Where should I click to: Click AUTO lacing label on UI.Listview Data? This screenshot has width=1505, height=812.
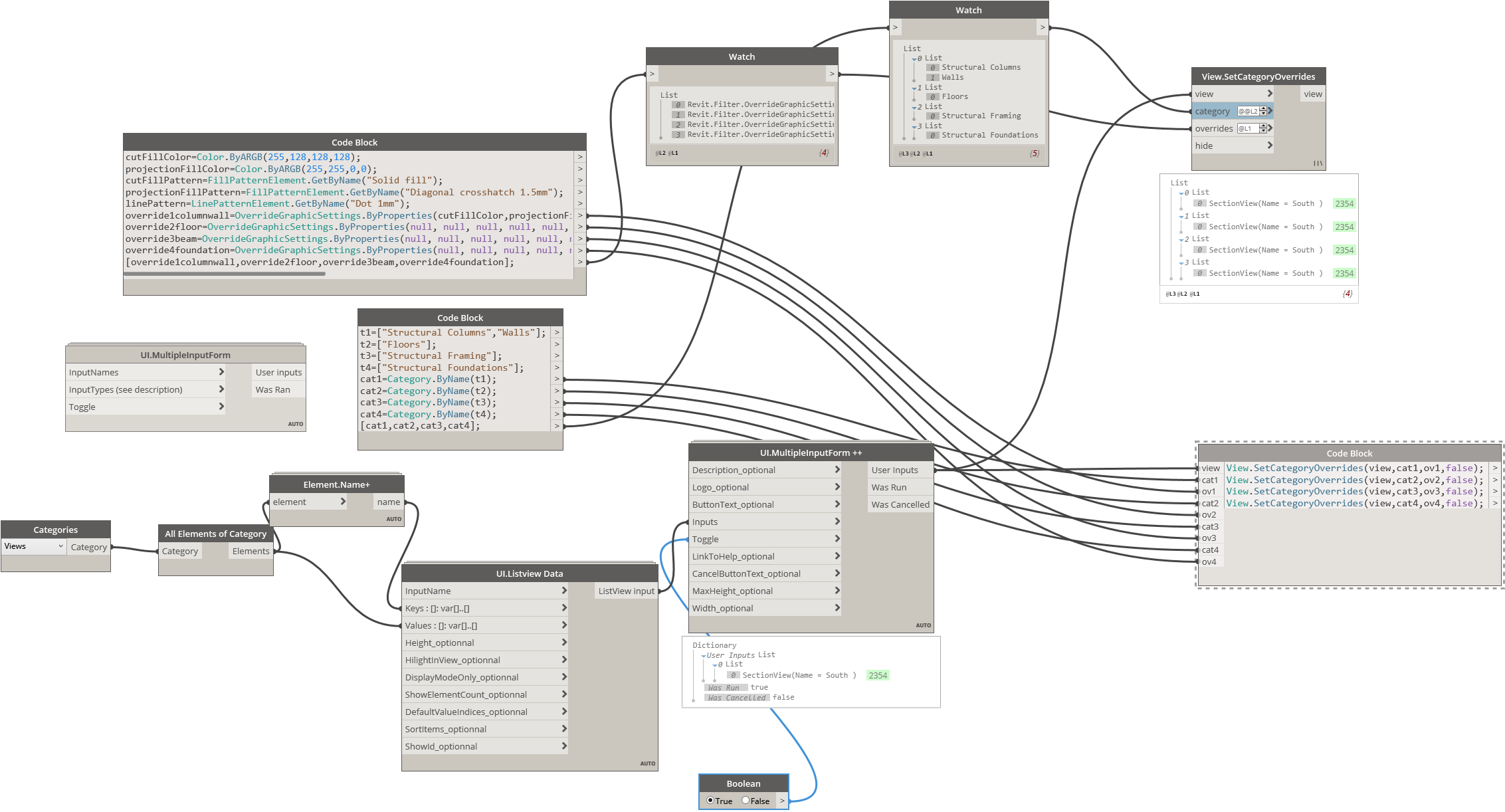pyautogui.click(x=648, y=763)
